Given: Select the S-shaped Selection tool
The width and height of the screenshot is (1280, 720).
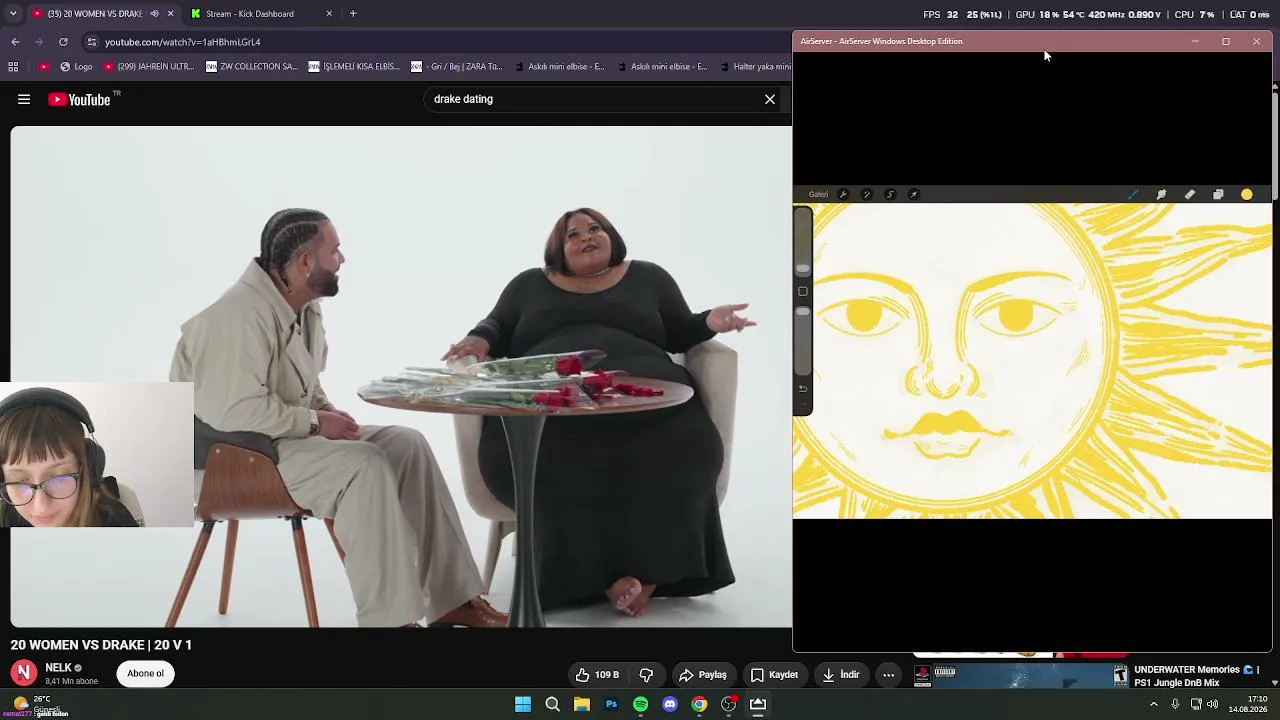Looking at the screenshot, I should pyautogui.click(x=890, y=194).
